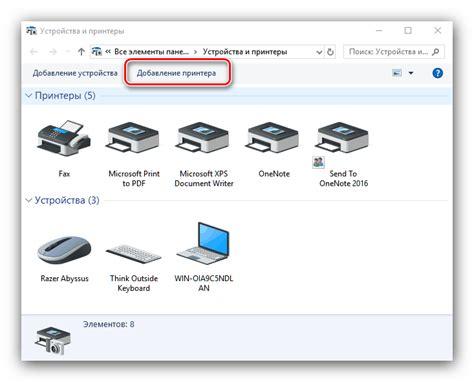Click the Think Outside Keyboard label
This screenshot has width=474, height=382.
pyautogui.click(x=134, y=283)
